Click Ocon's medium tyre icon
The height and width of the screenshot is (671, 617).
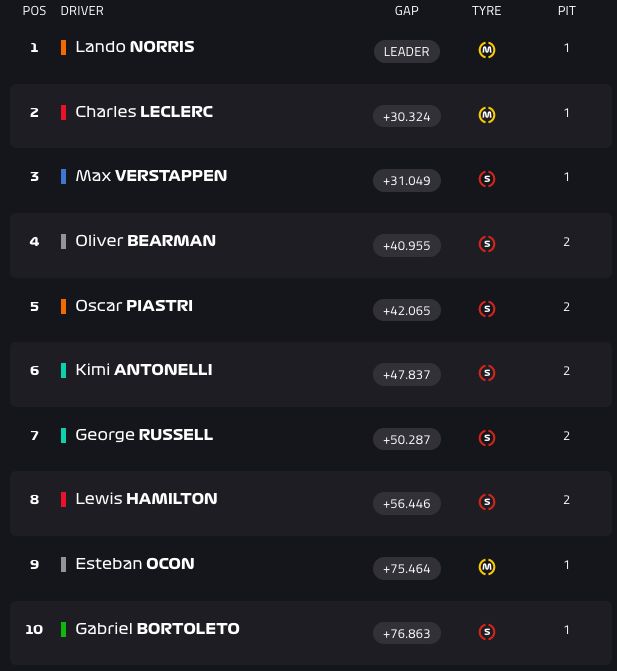coord(487,567)
